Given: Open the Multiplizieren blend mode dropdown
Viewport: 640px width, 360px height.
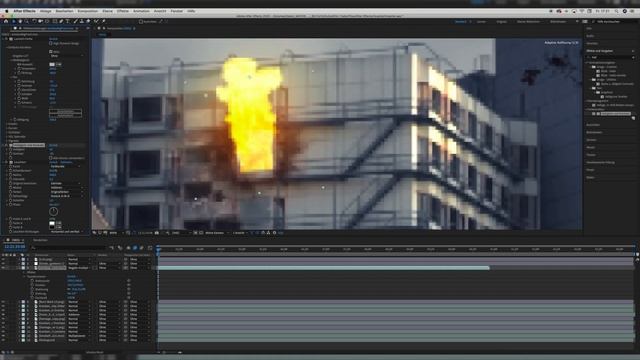Looking at the screenshot, I should pos(79,336).
